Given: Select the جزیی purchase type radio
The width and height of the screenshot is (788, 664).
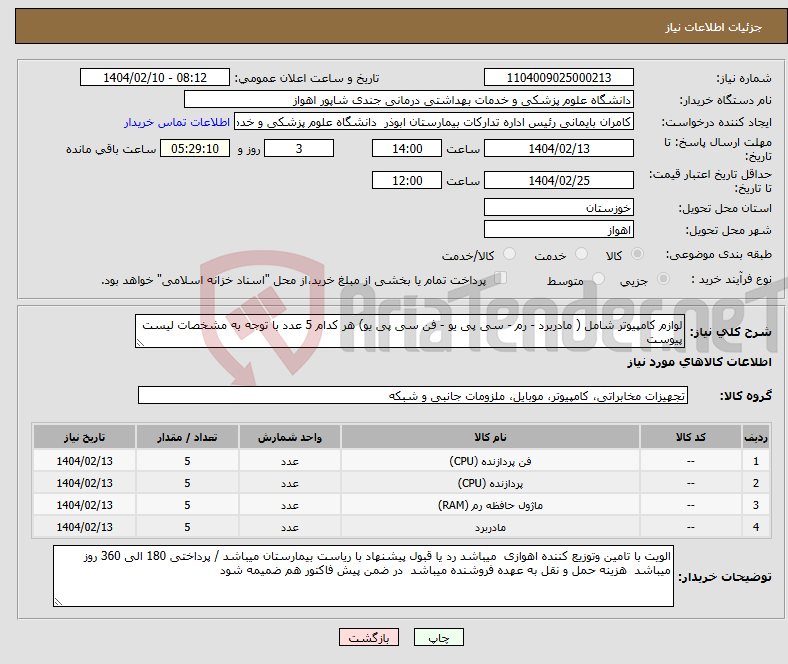Looking at the screenshot, I should pos(663,278).
